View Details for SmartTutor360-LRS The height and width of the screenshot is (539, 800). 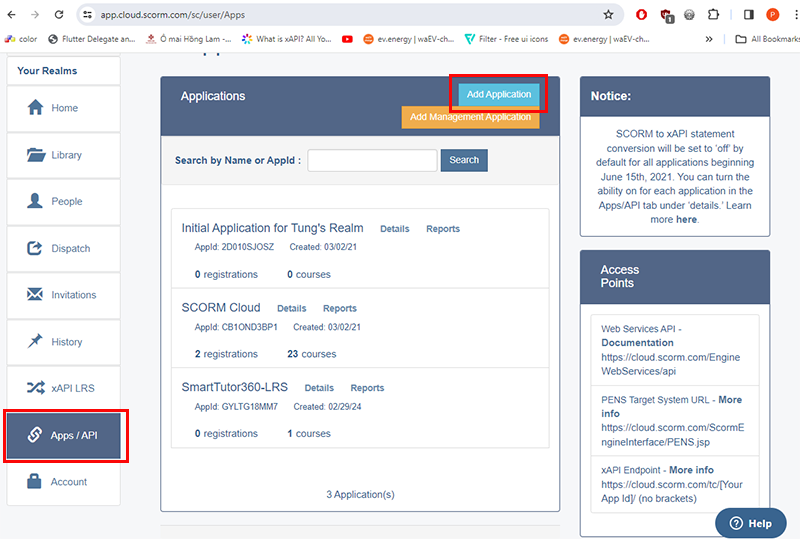click(319, 388)
